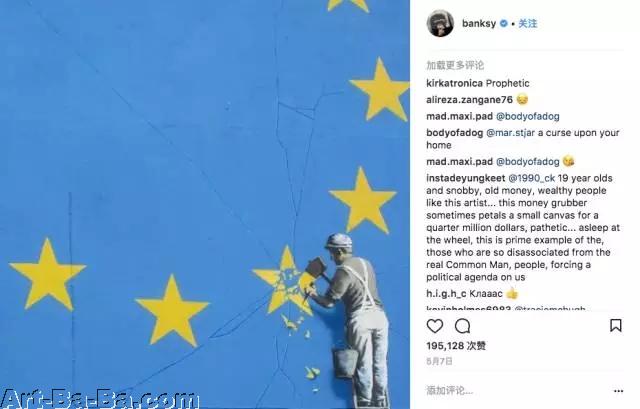View the 195,128 likes count
This screenshot has width=640, height=409.
456,346
